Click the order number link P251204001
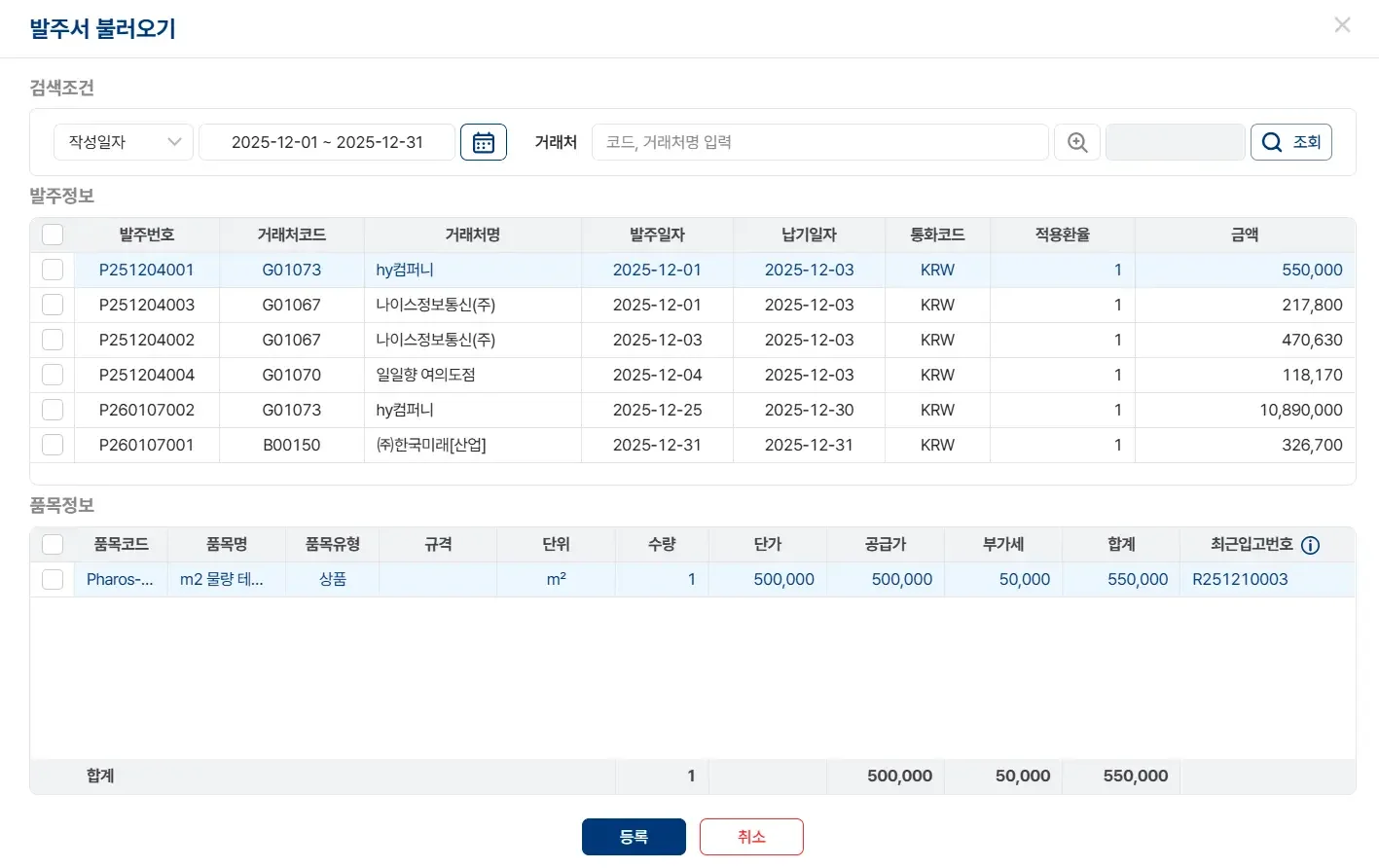Screen dimensions: 1379x868 click(147, 270)
